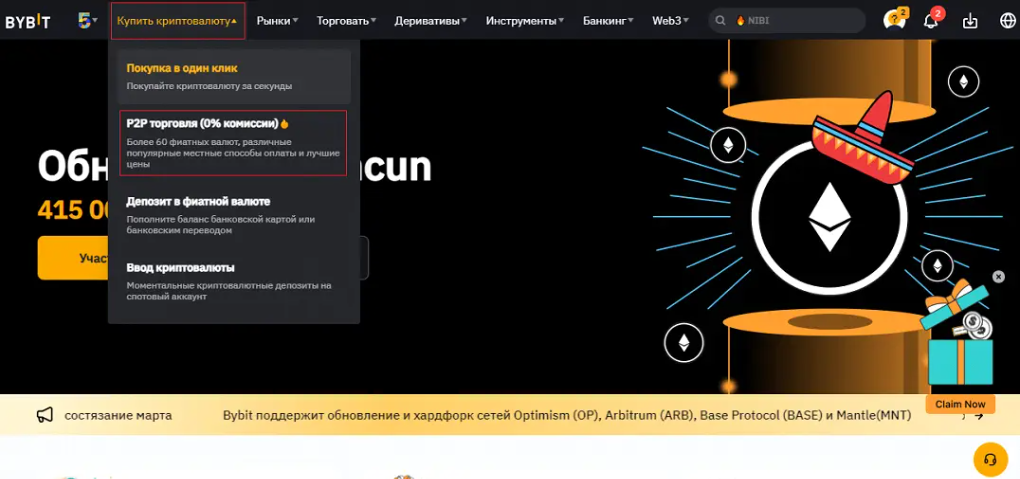Expand the Банкинг dropdown
This screenshot has width=1020, height=479.
tap(608, 21)
